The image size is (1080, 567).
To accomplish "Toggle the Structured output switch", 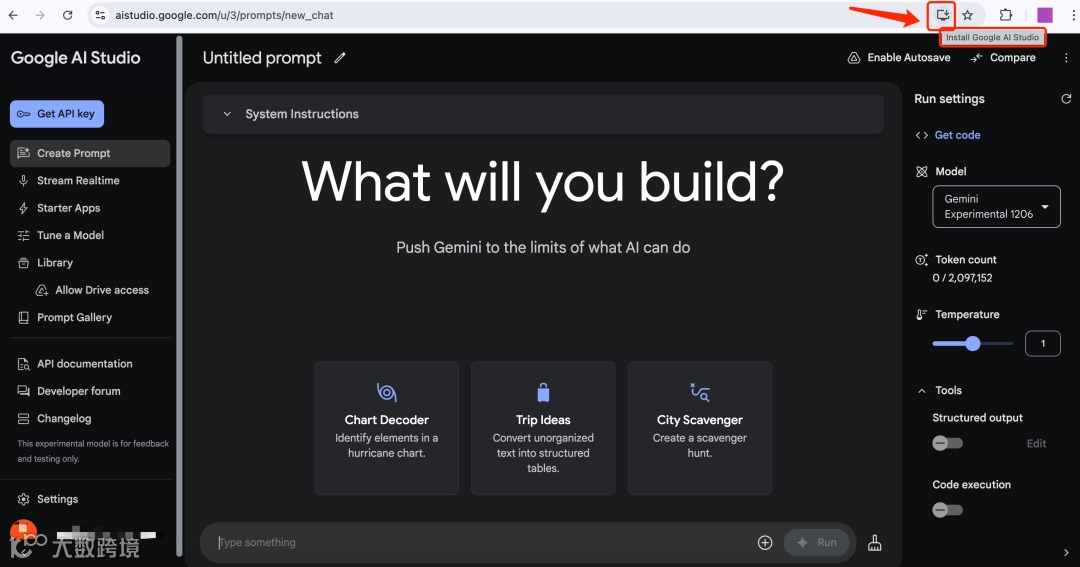I will point(947,444).
